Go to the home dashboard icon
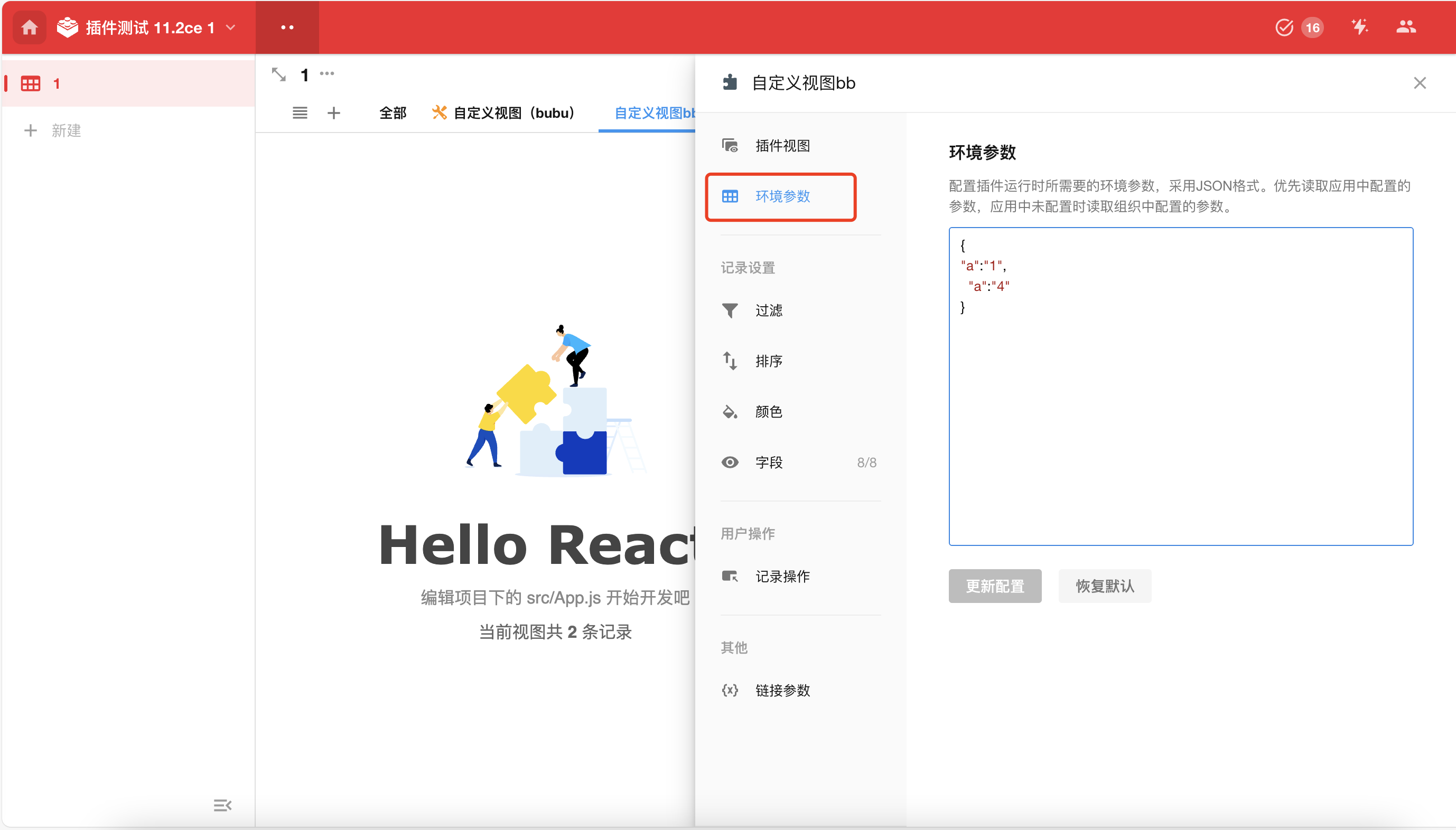1456x830 pixels. 29,27
